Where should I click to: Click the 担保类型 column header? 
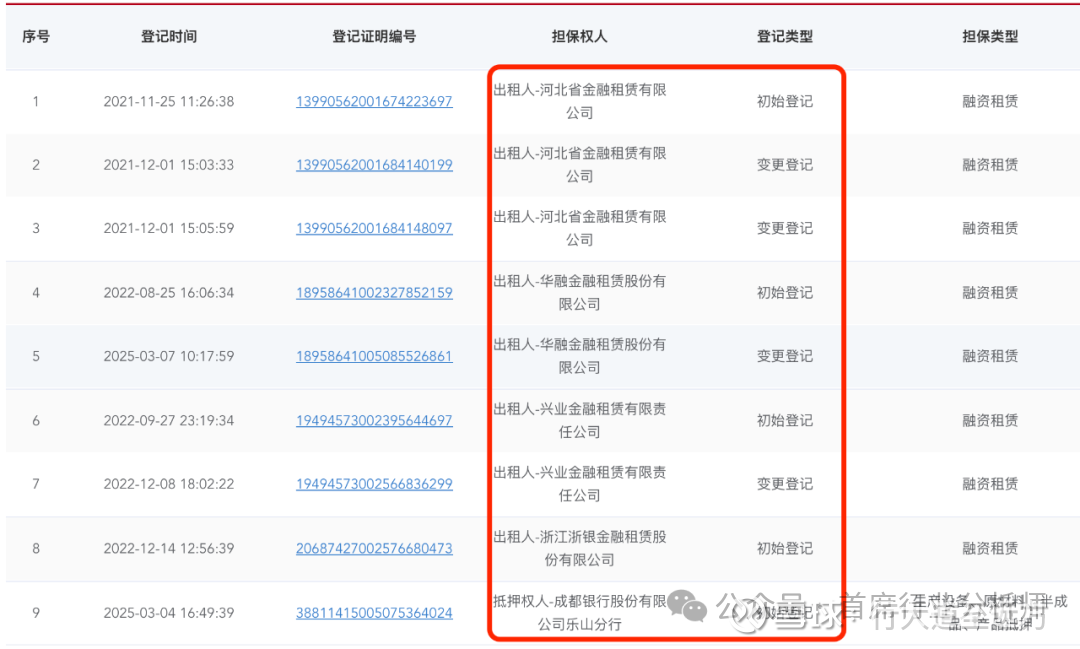(x=990, y=37)
